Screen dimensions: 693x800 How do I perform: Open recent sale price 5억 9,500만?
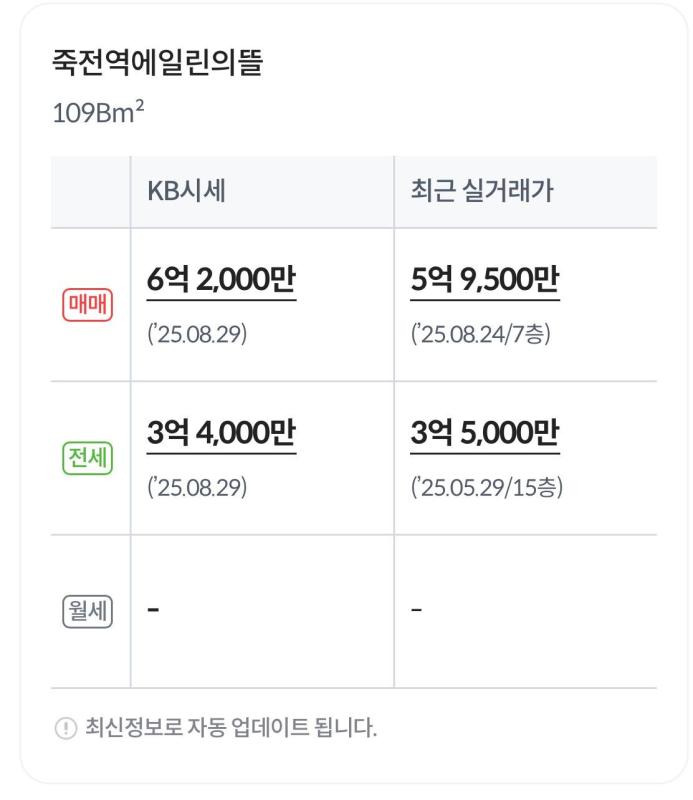485,280
